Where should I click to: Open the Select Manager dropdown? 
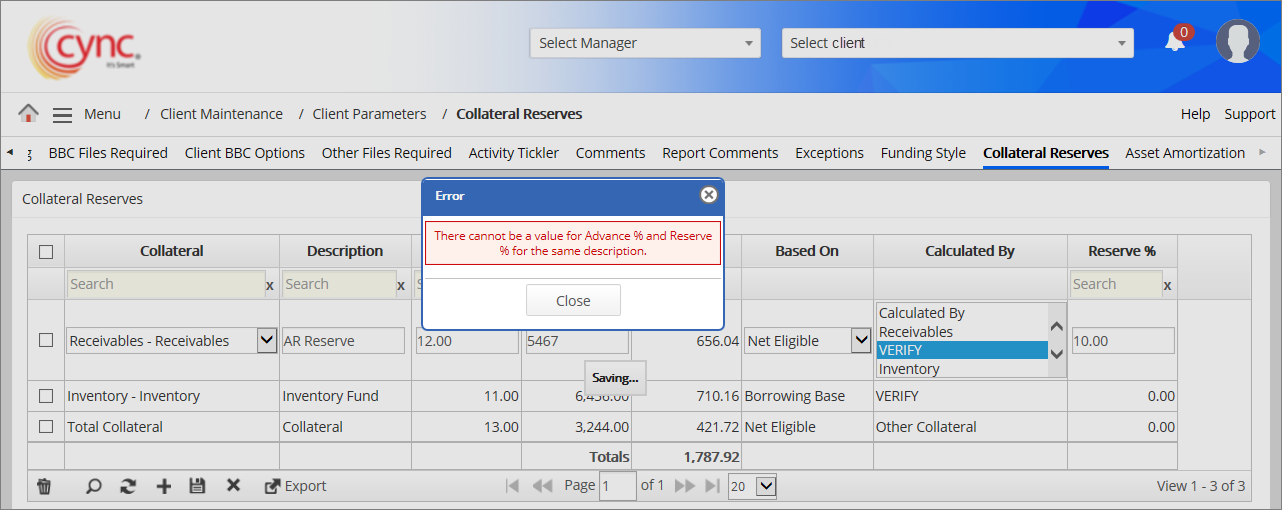pyautogui.click(x=645, y=43)
